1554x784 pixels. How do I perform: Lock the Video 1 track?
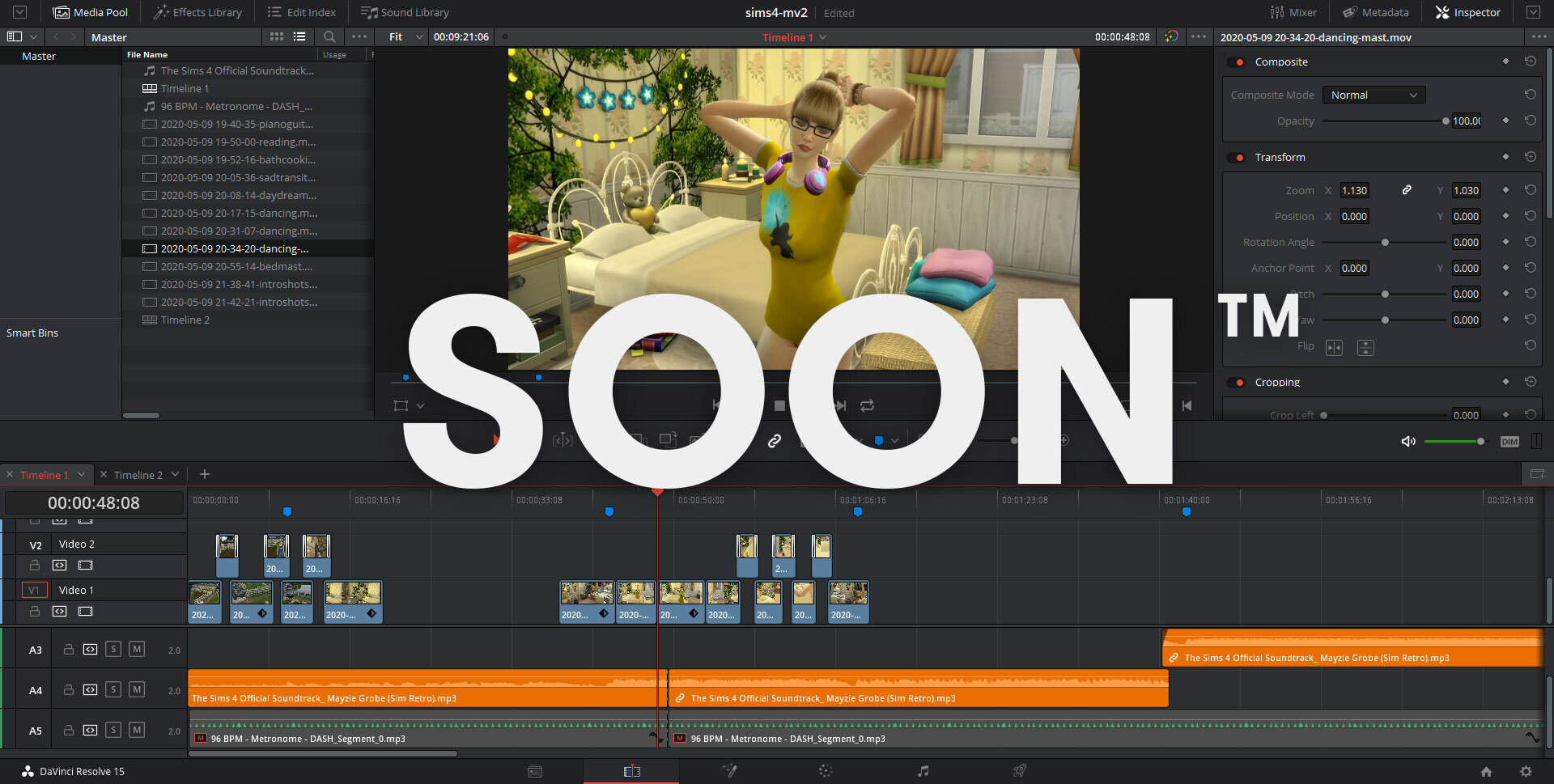tap(35, 611)
